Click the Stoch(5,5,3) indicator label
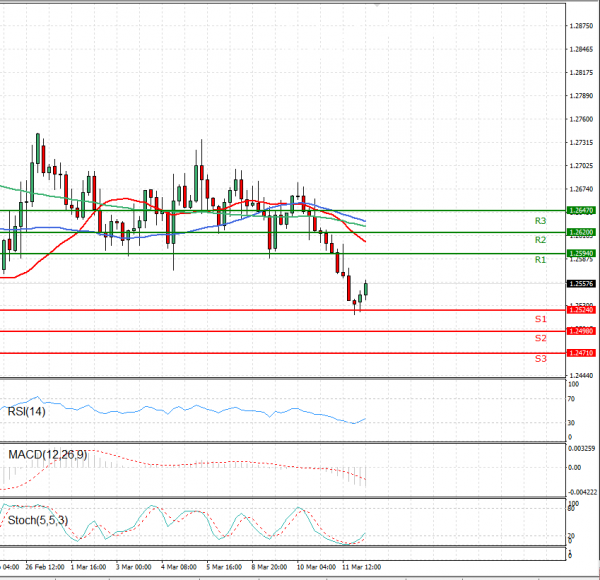Image resolution: width=600 pixels, height=580 pixels. coord(38,520)
